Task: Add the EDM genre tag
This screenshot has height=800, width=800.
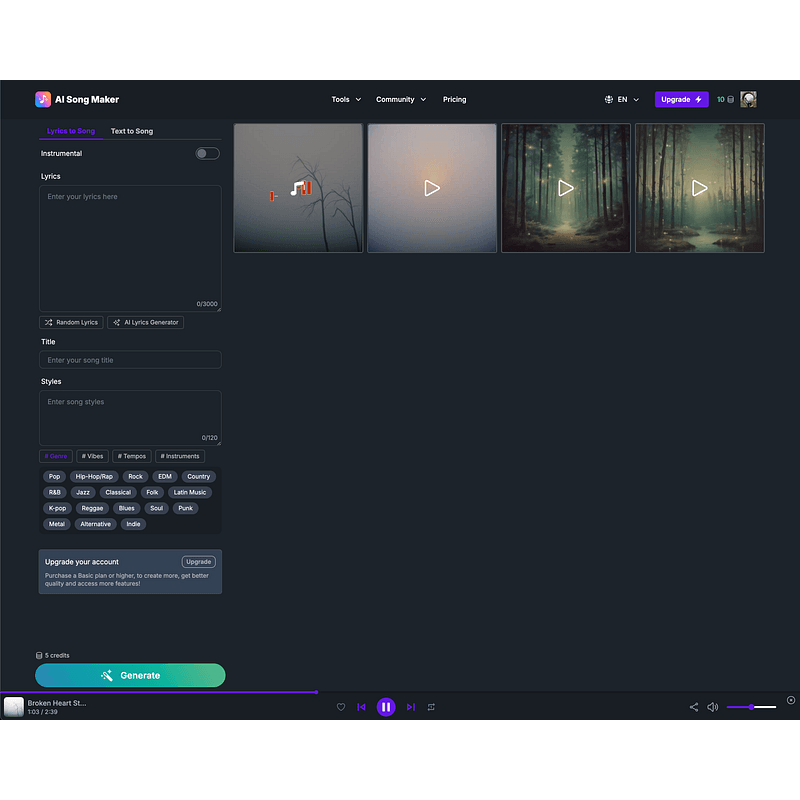Action: coord(165,477)
